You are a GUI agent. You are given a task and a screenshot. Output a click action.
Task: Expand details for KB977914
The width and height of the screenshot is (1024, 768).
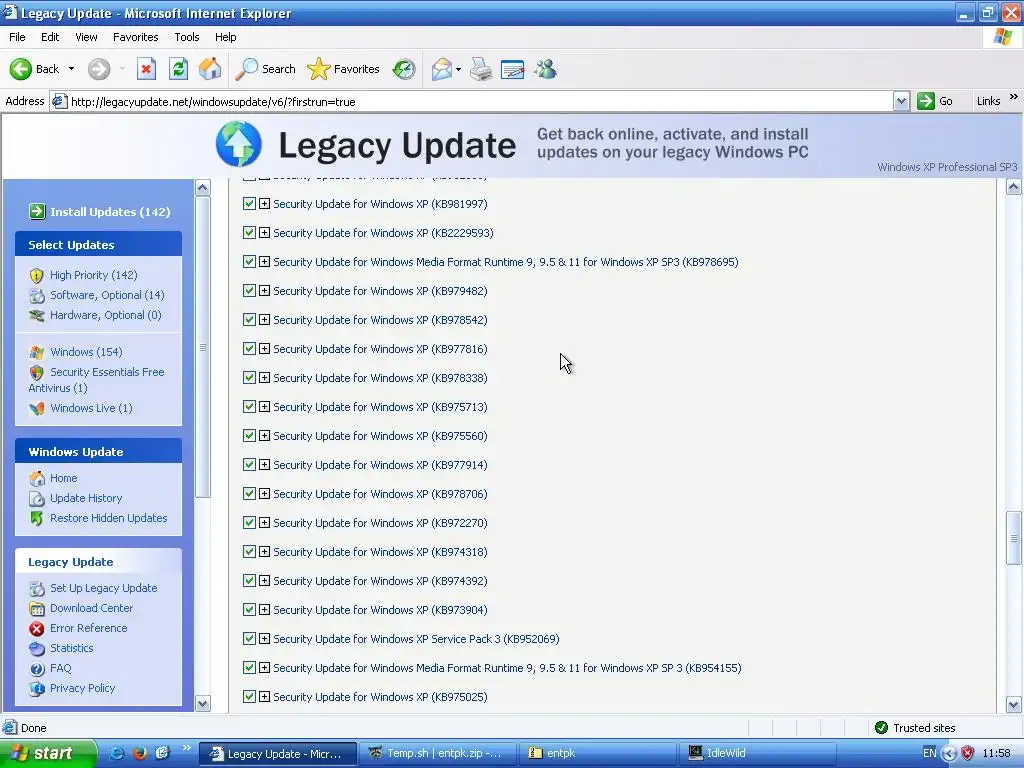(x=264, y=464)
